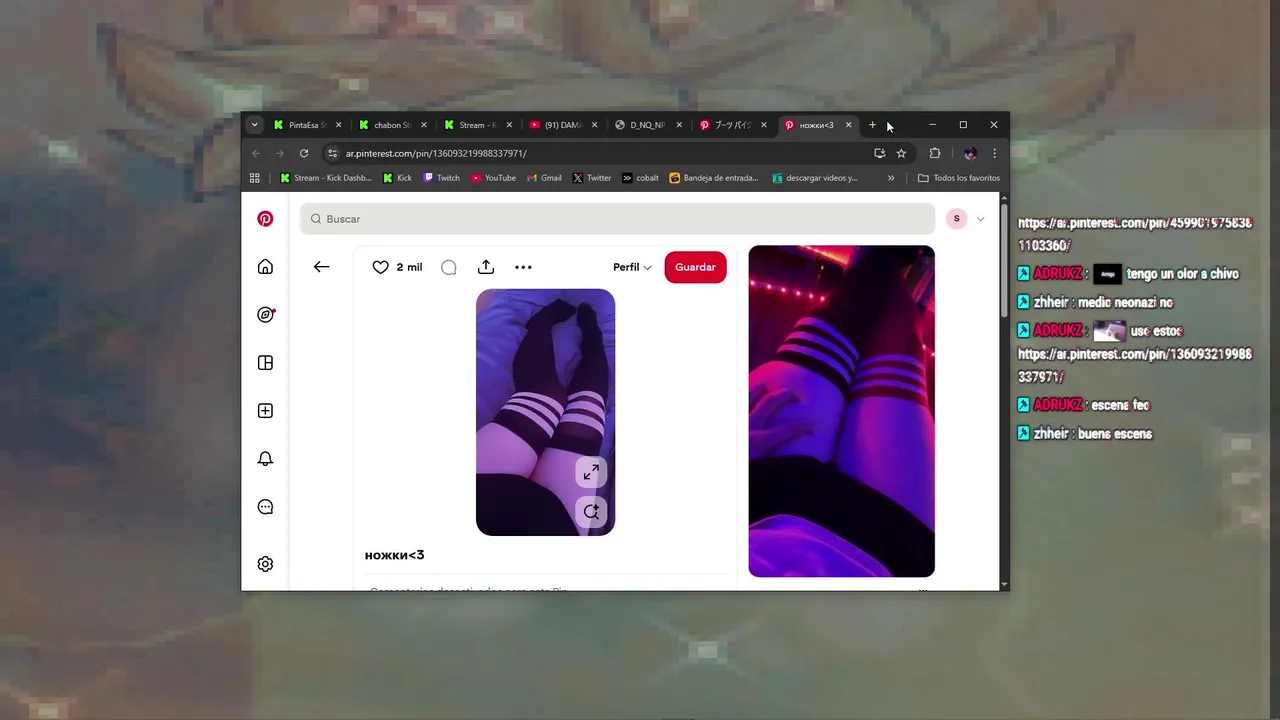The height and width of the screenshot is (720, 1280).
Task: Click the address bar URL
Action: coord(436,153)
